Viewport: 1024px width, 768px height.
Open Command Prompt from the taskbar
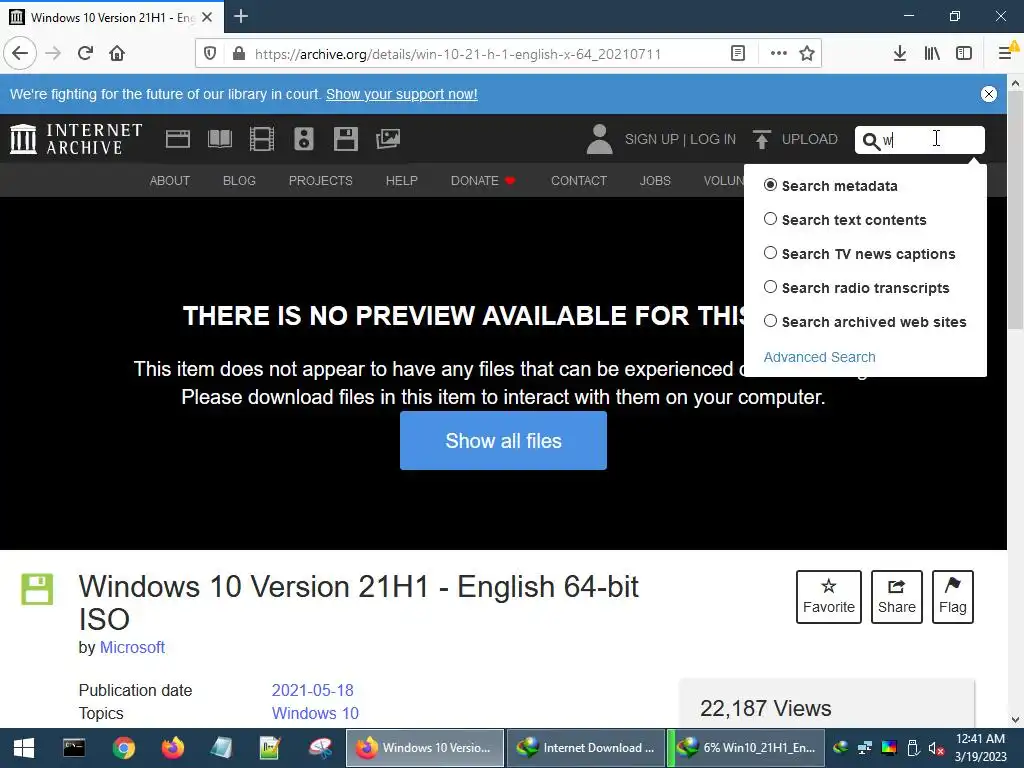pyautogui.click(x=74, y=748)
